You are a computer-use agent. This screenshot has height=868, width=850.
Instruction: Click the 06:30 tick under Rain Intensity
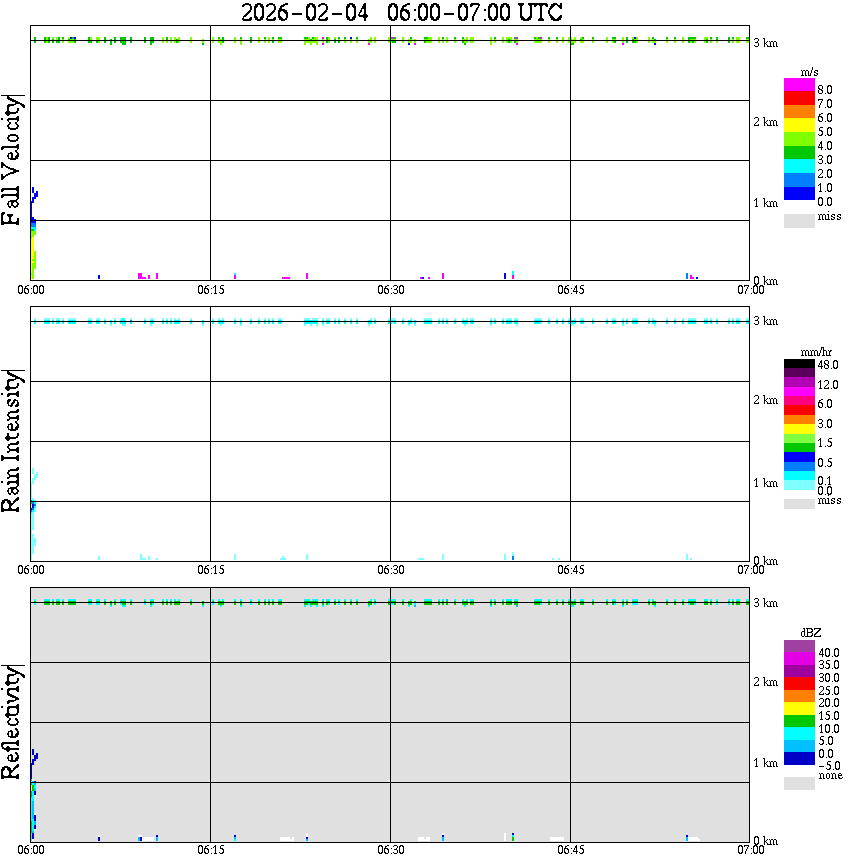click(x=390, y=570)
